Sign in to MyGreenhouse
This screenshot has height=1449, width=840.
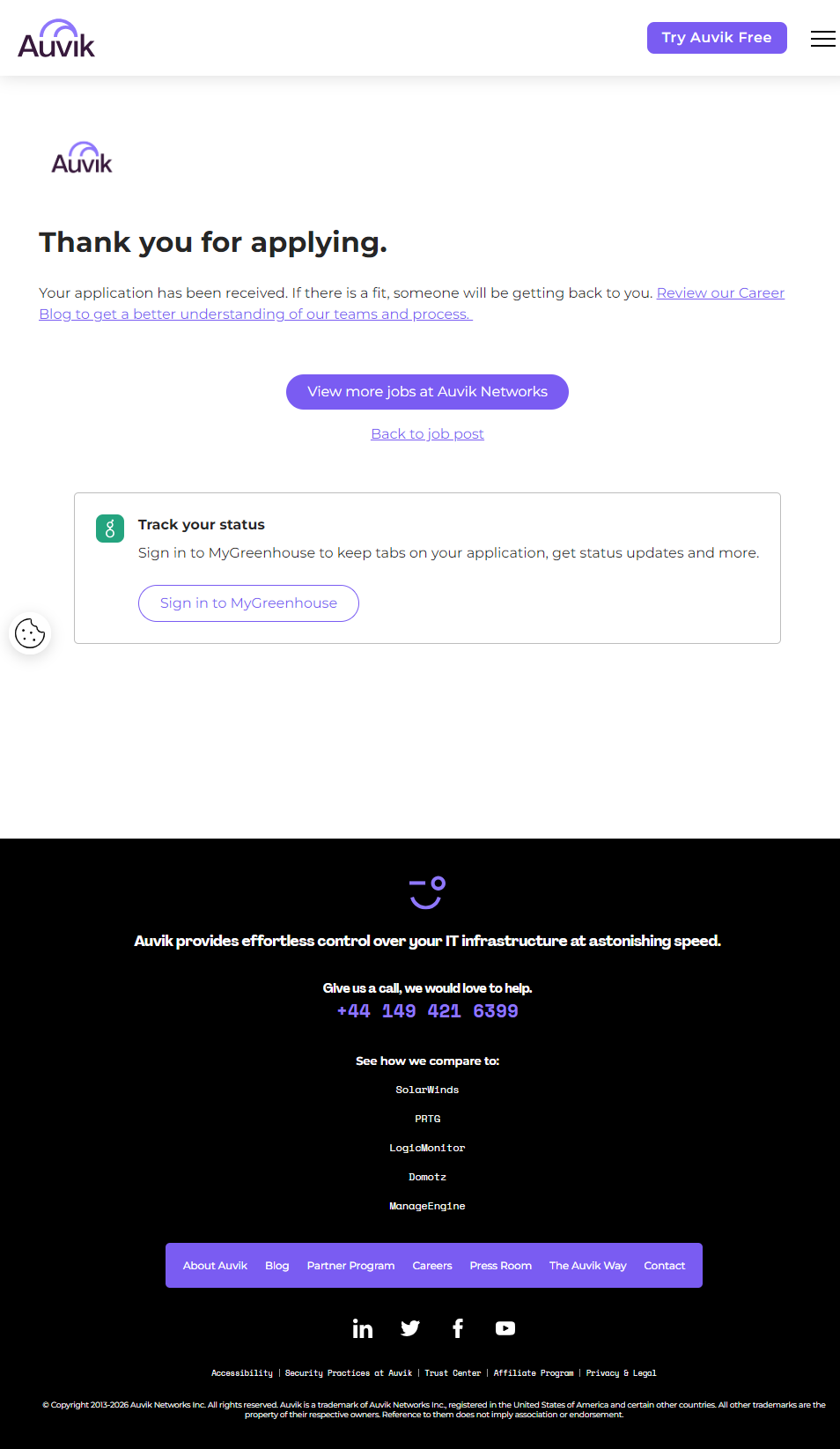click(x=248, y=603)
